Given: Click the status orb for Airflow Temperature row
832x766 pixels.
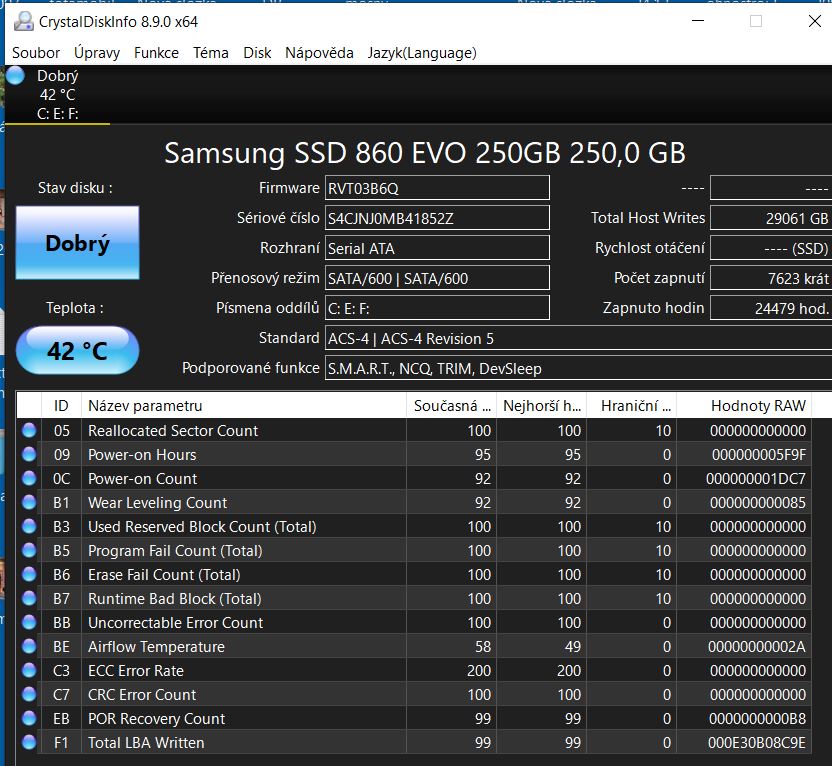Looking at the screenshot, I should pyautogui.click(x=29, y=647).
